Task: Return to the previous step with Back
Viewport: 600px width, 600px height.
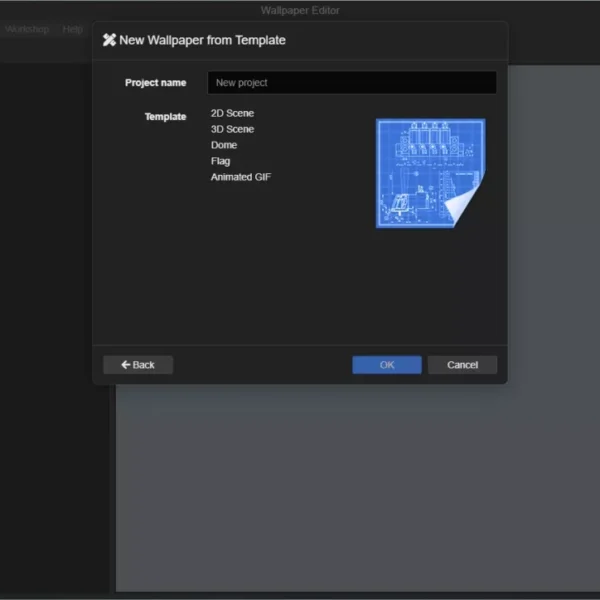Action: tap(138, 365)
